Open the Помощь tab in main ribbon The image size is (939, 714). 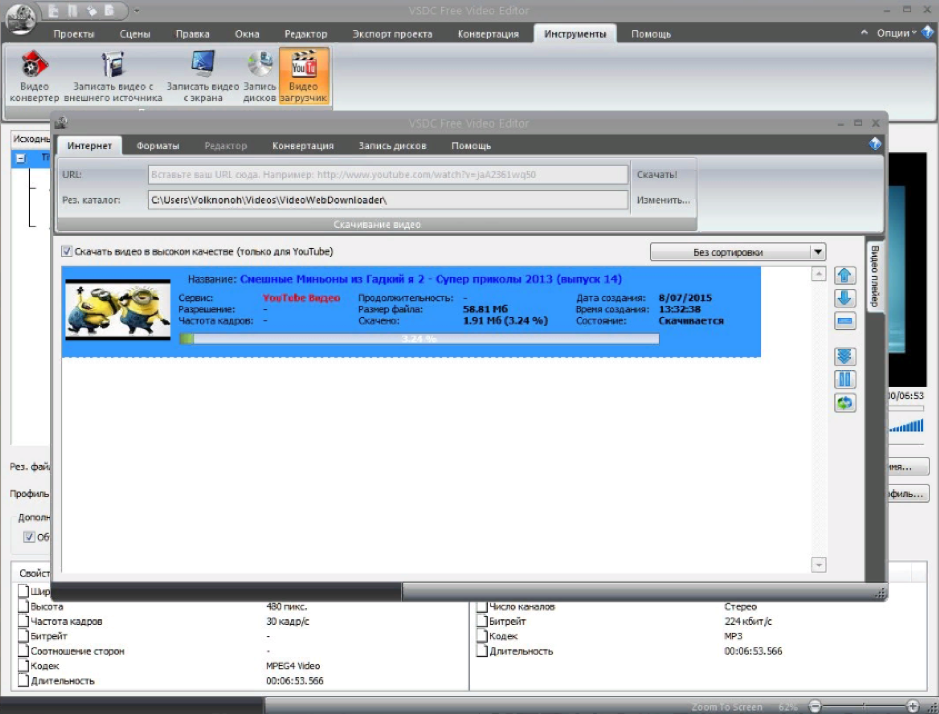(651, 34)
